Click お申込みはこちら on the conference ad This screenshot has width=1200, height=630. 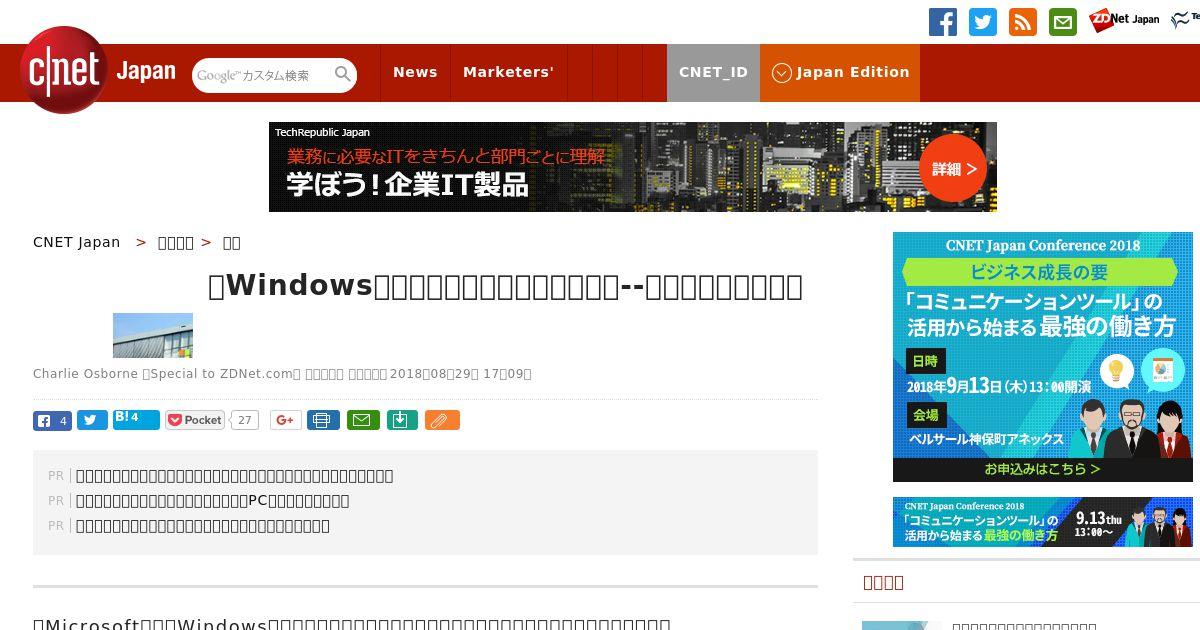(x=1043, y=468)
